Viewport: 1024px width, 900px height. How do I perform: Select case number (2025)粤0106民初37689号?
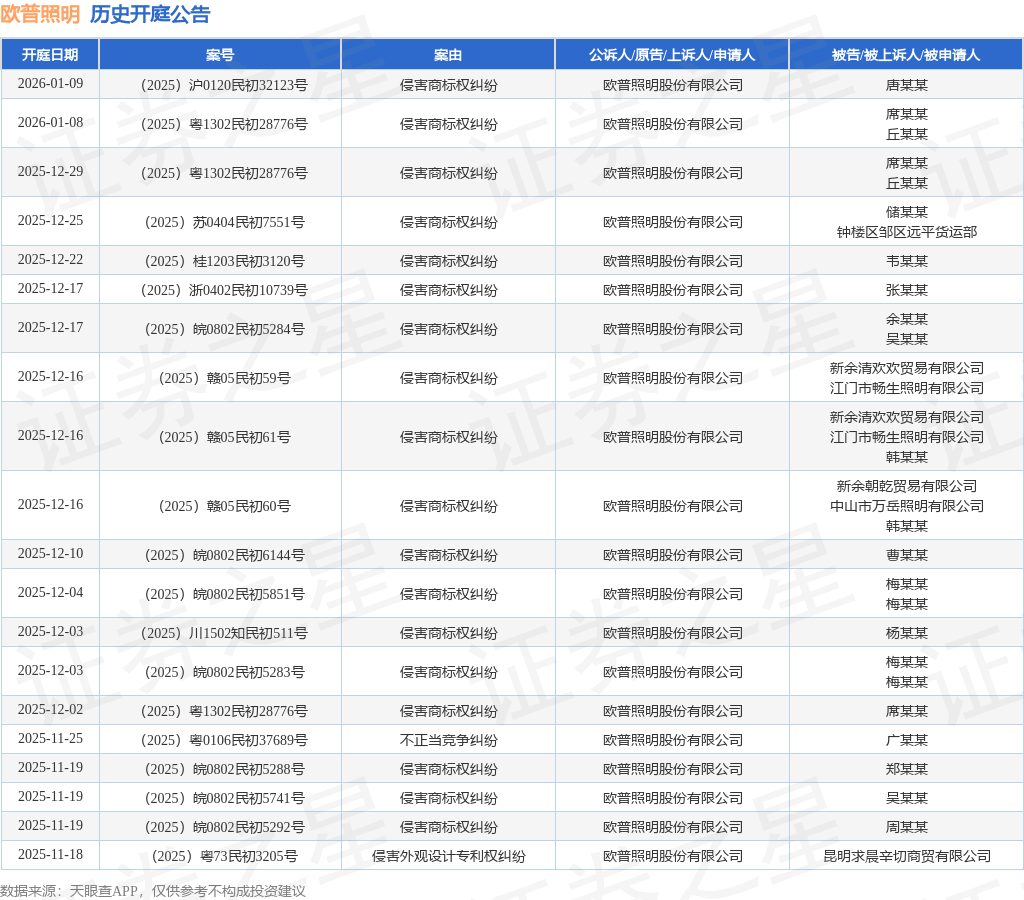224,740
